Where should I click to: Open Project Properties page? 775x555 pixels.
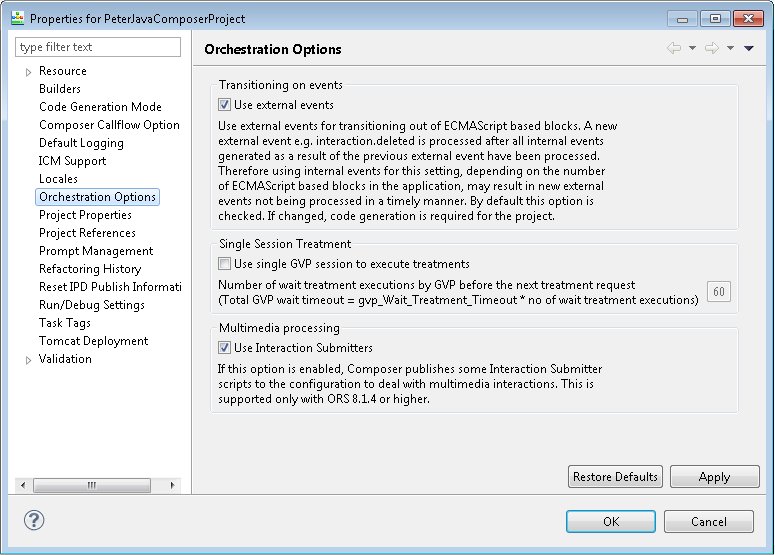[86, 215]
